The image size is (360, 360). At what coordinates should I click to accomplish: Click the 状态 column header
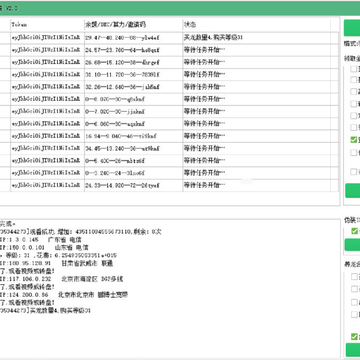(x=256, y=25)
